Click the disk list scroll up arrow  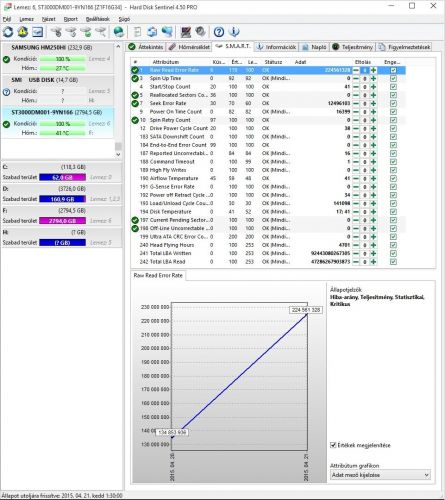pos(118,47)
